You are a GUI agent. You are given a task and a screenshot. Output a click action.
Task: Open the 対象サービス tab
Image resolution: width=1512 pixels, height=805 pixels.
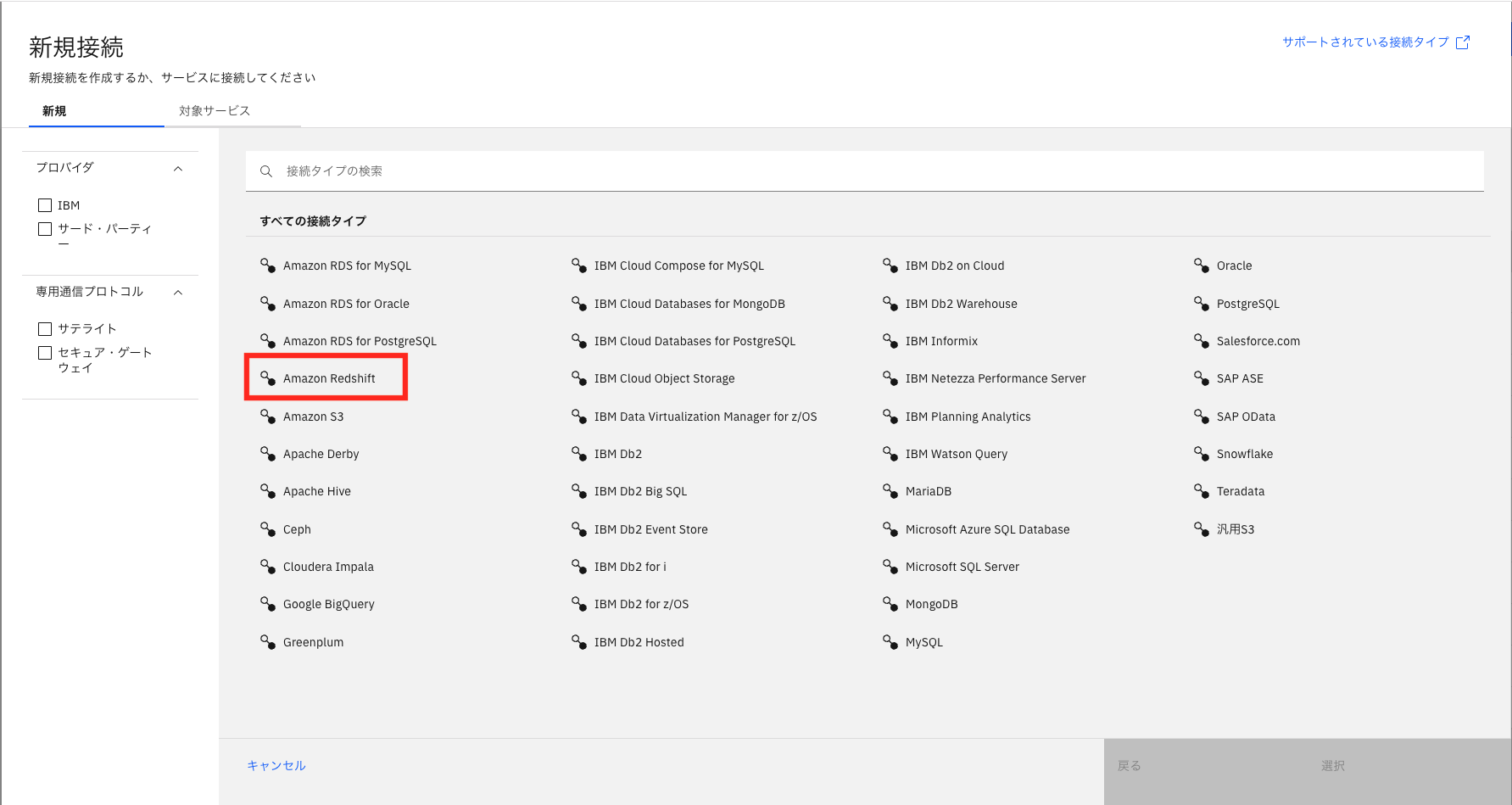click(x=232, y=111)
